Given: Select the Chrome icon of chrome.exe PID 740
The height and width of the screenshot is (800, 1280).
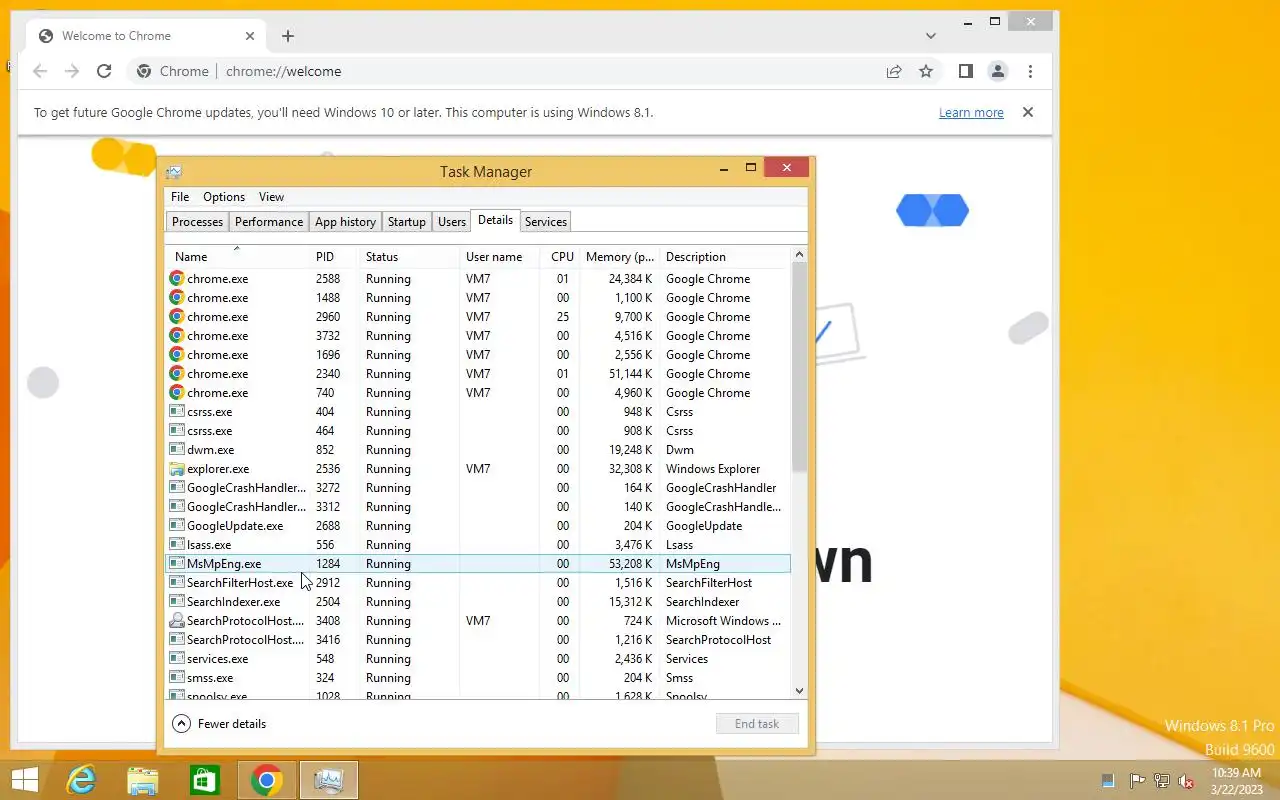Looking at the screenshot, I should tap(177, 393).
